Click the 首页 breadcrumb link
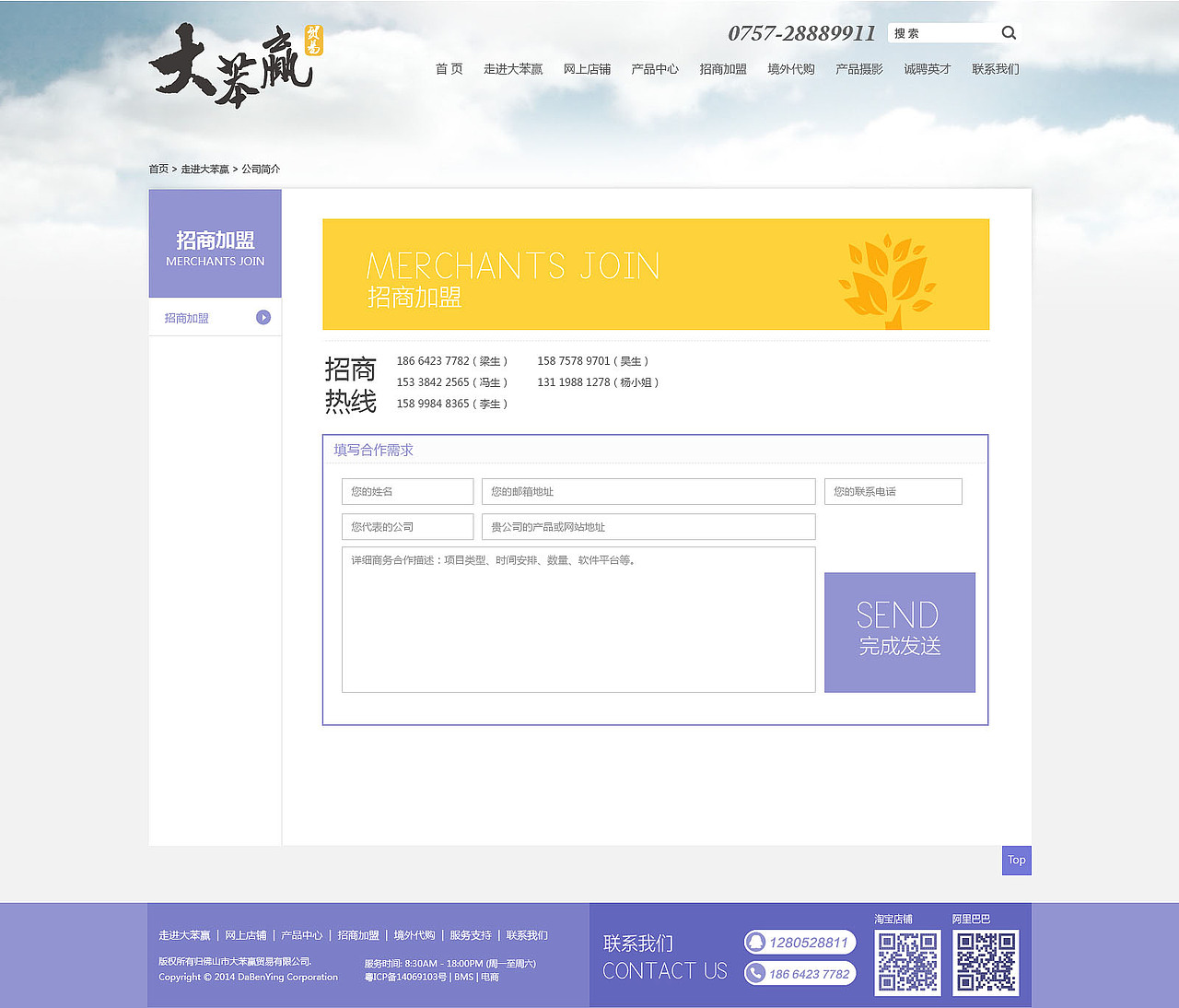The image size is (1179, 1008). [158, 169]
